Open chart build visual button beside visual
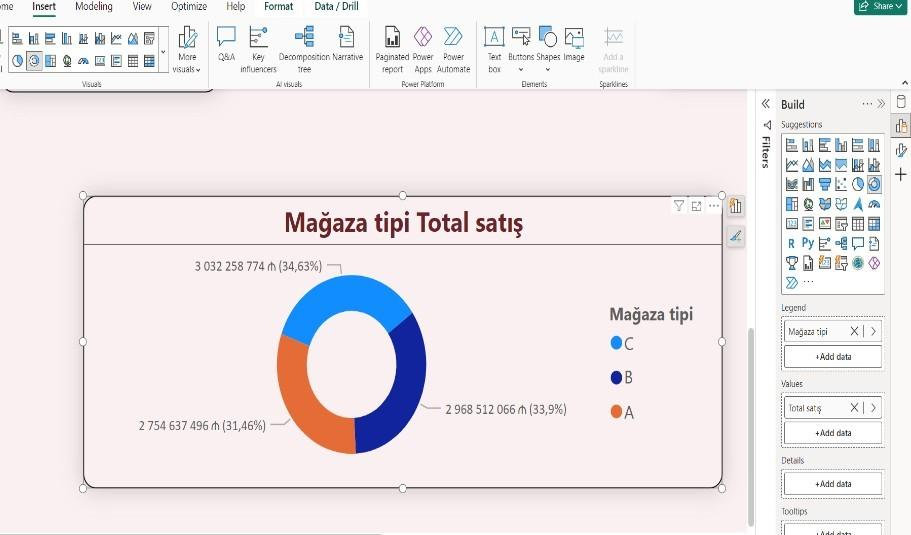911x535 pixels. (x=736, y=206)
